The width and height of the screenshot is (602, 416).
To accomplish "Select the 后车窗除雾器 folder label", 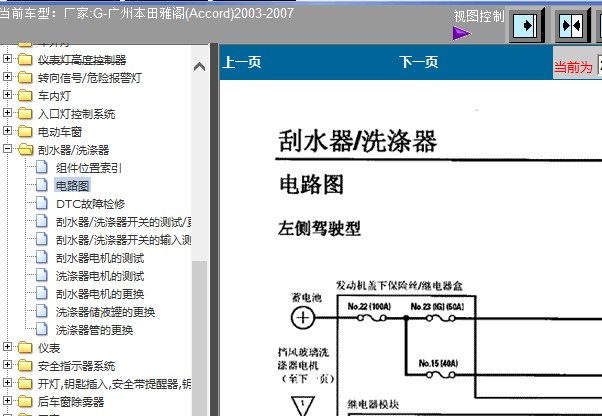I will (71, 402).
